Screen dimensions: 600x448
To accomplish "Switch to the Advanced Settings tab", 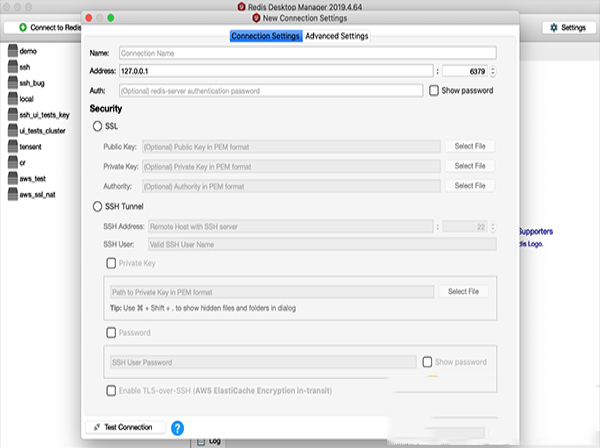I will point(337,36).
